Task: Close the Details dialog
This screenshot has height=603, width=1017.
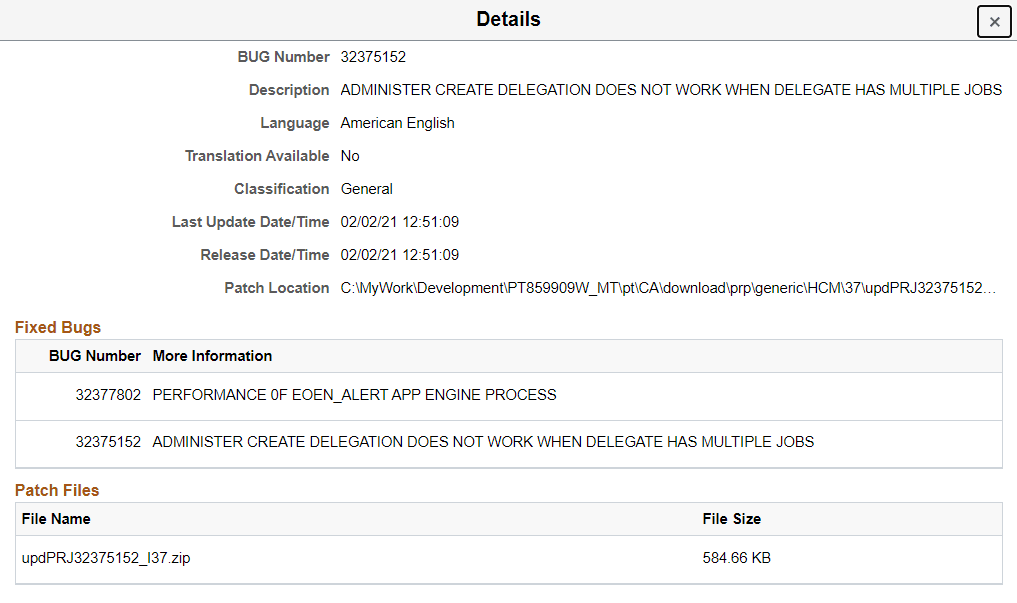Action: pyautogui.click(x=993, y=21)
